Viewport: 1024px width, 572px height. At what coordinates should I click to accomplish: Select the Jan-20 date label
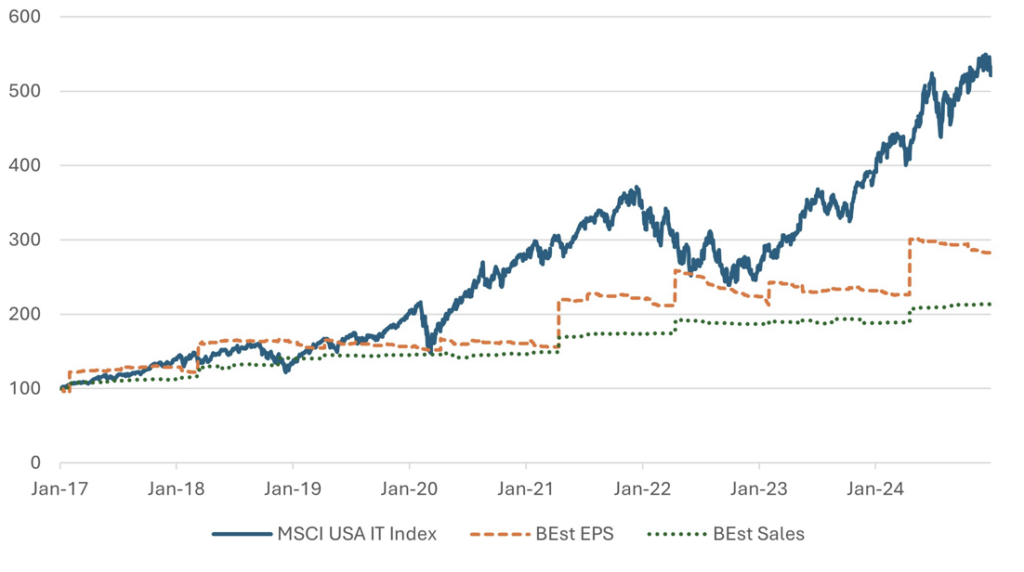click(409, 491)
